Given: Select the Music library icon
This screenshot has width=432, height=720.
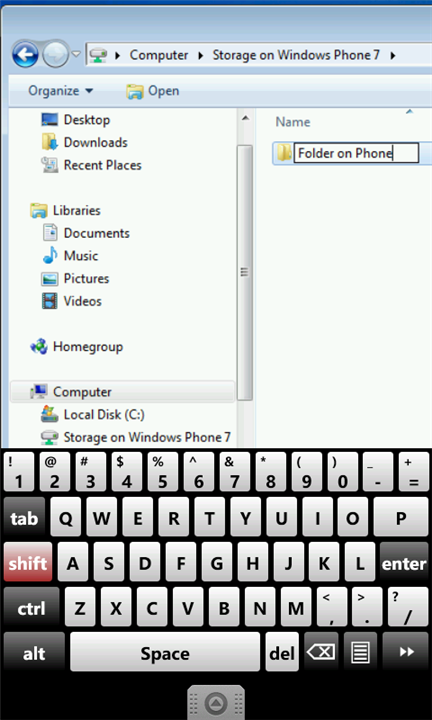Looking at the screenshot, I should pyautogui.click(x=50, y=256).
